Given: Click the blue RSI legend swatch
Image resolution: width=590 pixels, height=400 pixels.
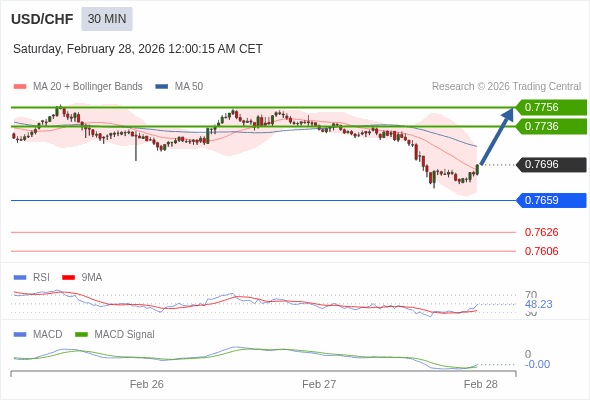Looking at the screenshot, I should coord(20,278).
